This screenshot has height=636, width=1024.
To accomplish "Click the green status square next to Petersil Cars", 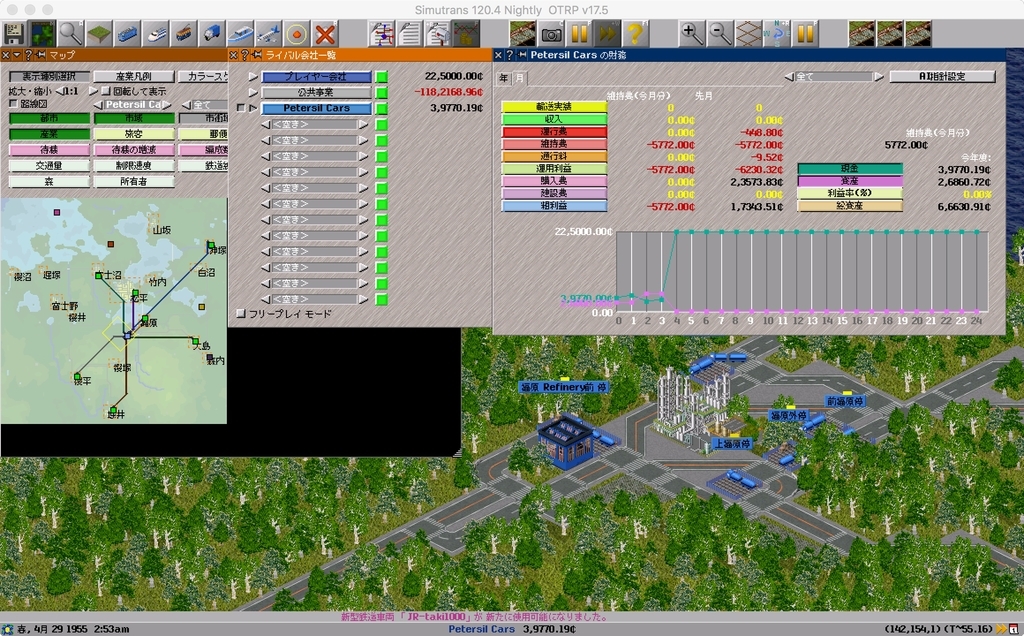I will [x=381, y=108].
